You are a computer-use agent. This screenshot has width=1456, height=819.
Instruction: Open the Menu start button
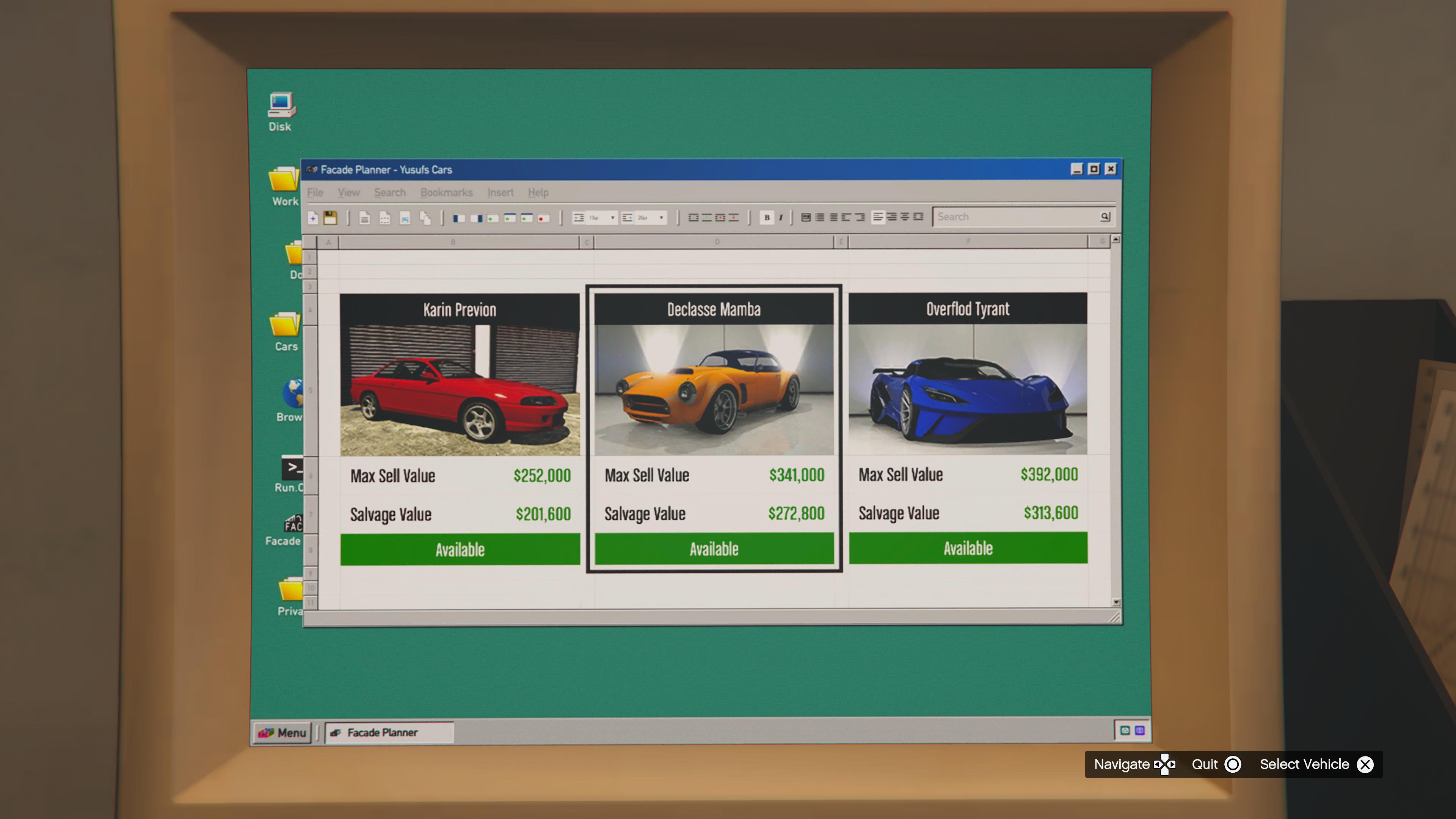pyautogui.click(x=282, y=733)
